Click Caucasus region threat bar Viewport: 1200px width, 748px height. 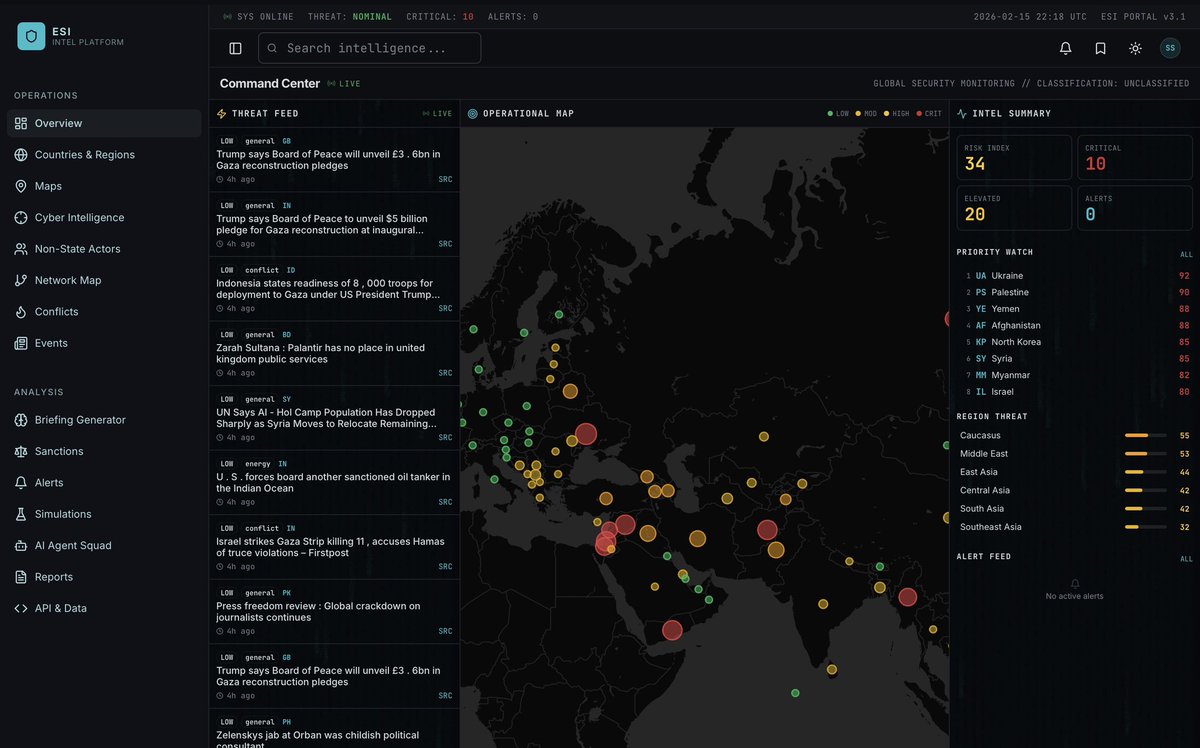(1145, 436)
